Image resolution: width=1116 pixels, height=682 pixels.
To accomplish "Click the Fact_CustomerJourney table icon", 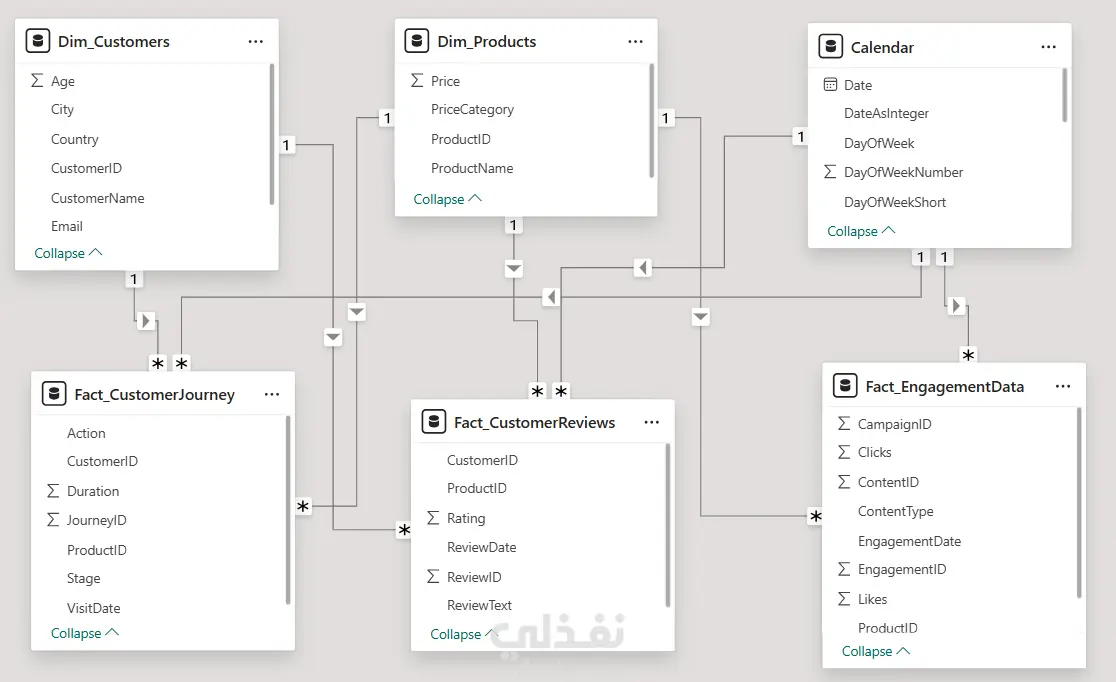I will (54, 394).
